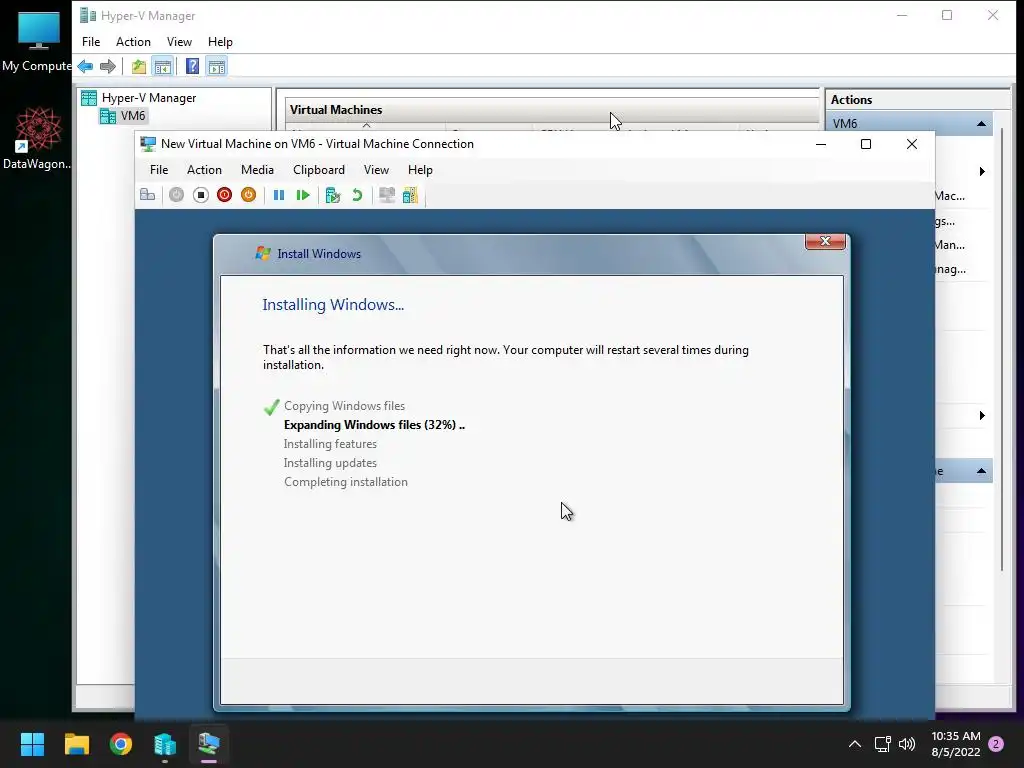Viewport: 1024px width, 768px height.
Task: Click the volume speaker tray icon
Action: pyautogui.click(x=907, y=744)
